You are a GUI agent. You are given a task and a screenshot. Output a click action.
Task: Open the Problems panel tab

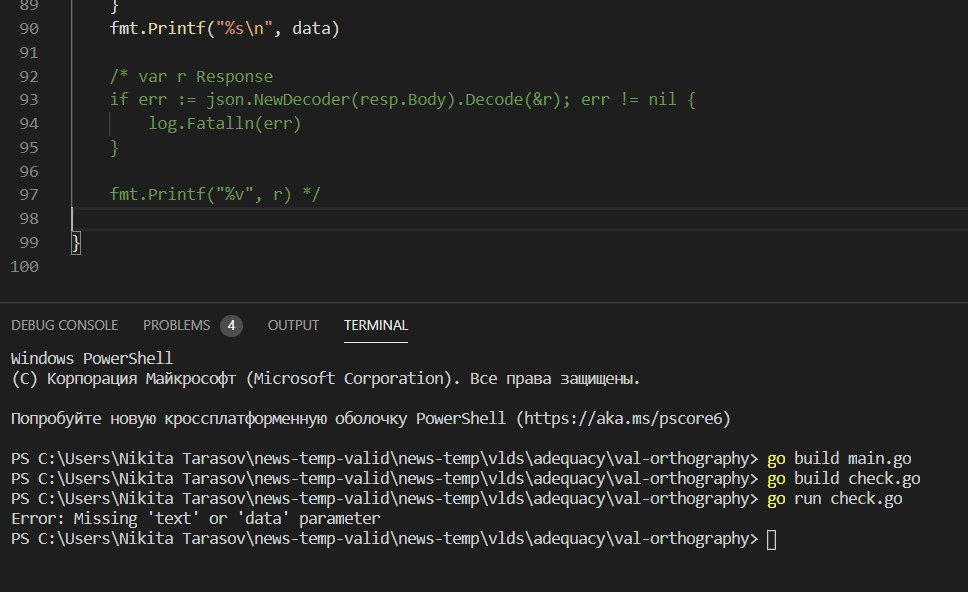(176, 325)
